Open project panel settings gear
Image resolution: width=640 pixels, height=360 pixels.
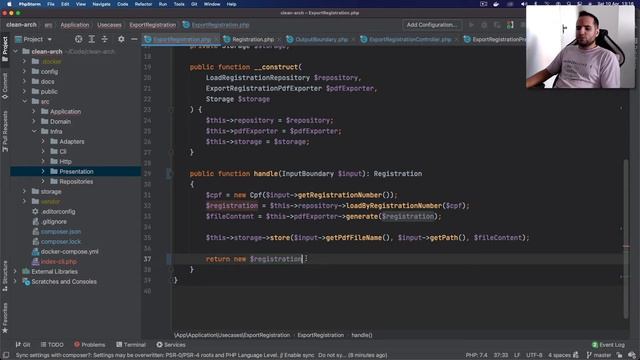coord(121,39)
